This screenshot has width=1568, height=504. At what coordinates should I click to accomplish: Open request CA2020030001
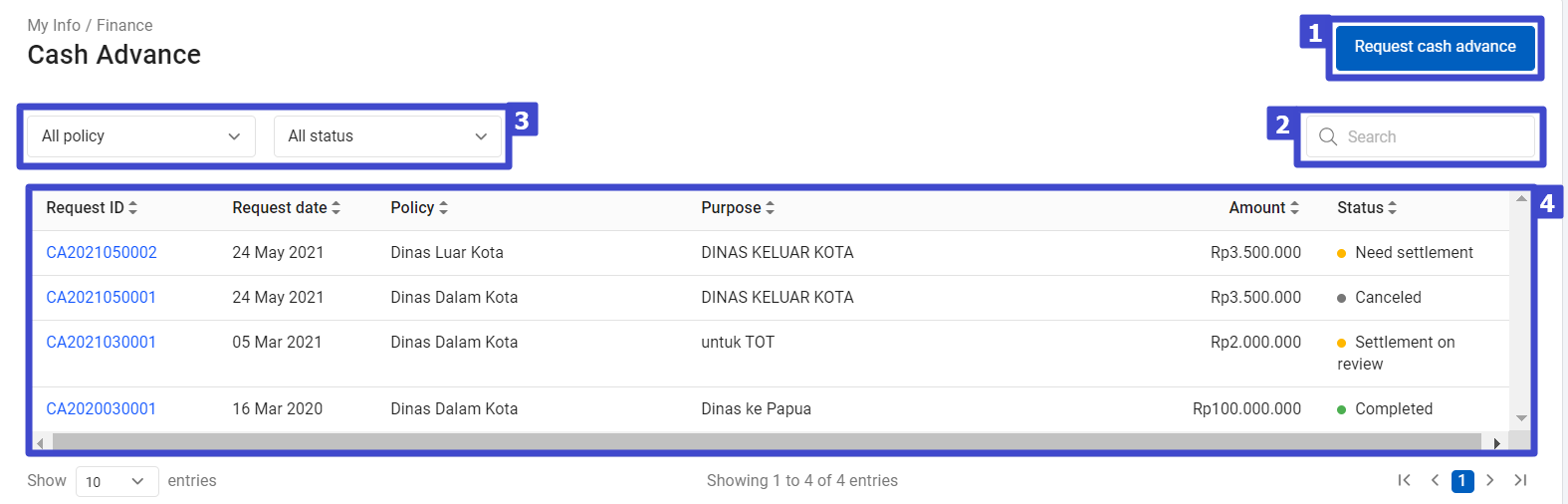tap(102, 408)
